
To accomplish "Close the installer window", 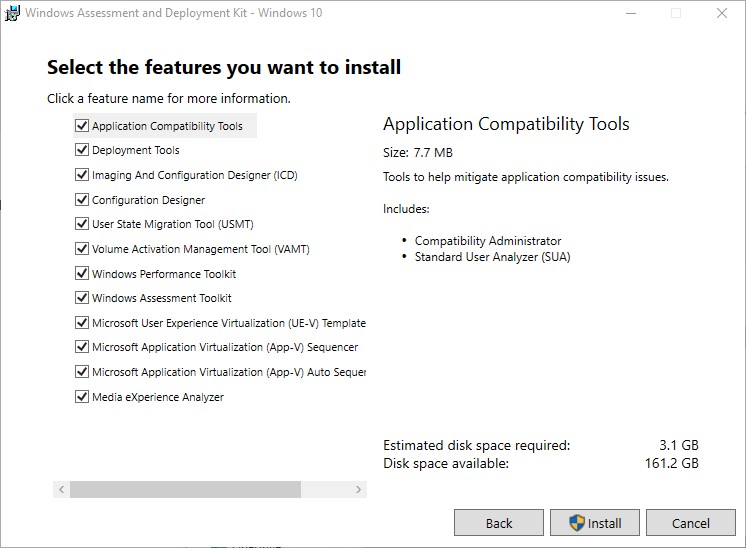I will click(722, 13).
